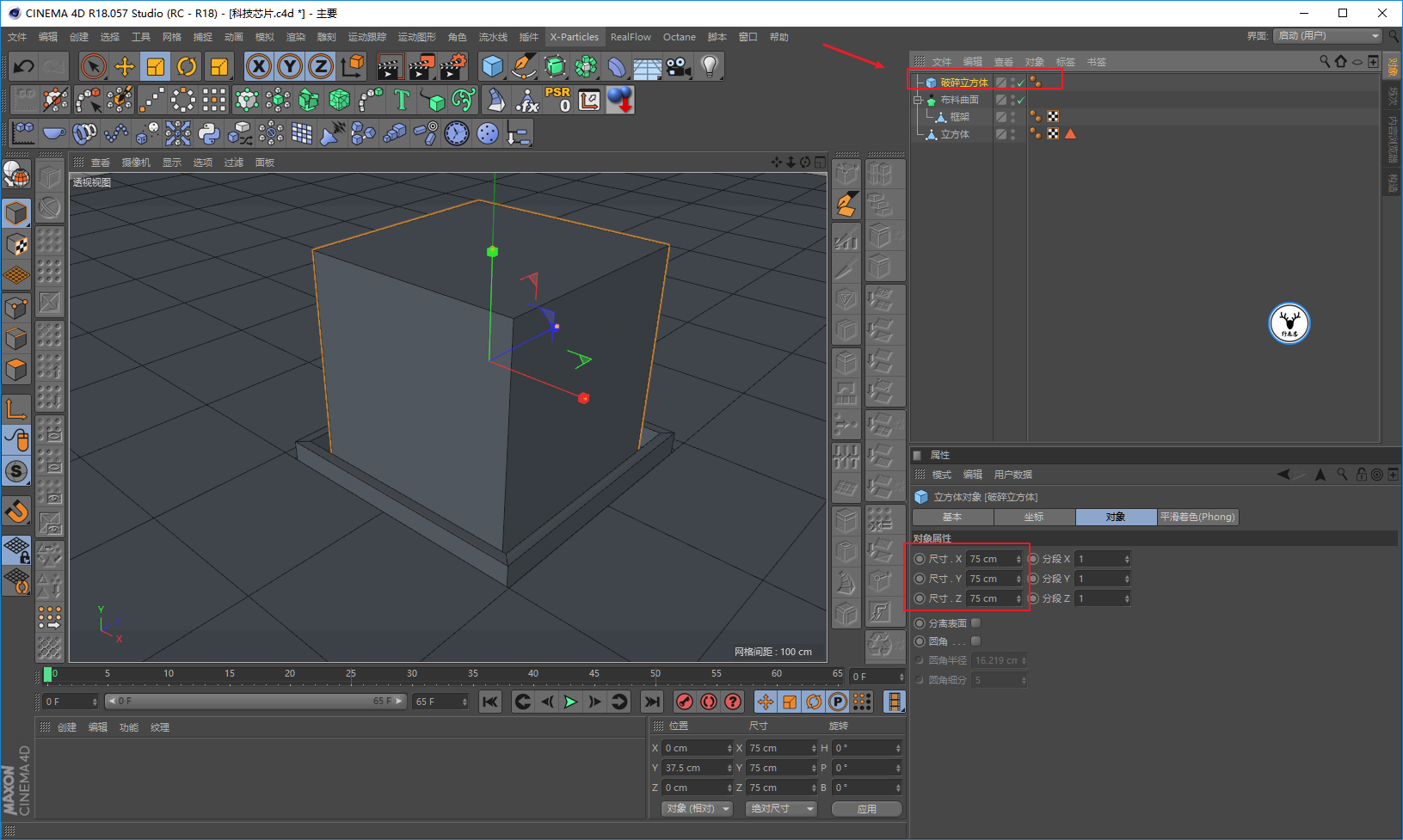The image size is (1403, 840).
Task: Go to start of animation
Action: click(x=490, y=702)
